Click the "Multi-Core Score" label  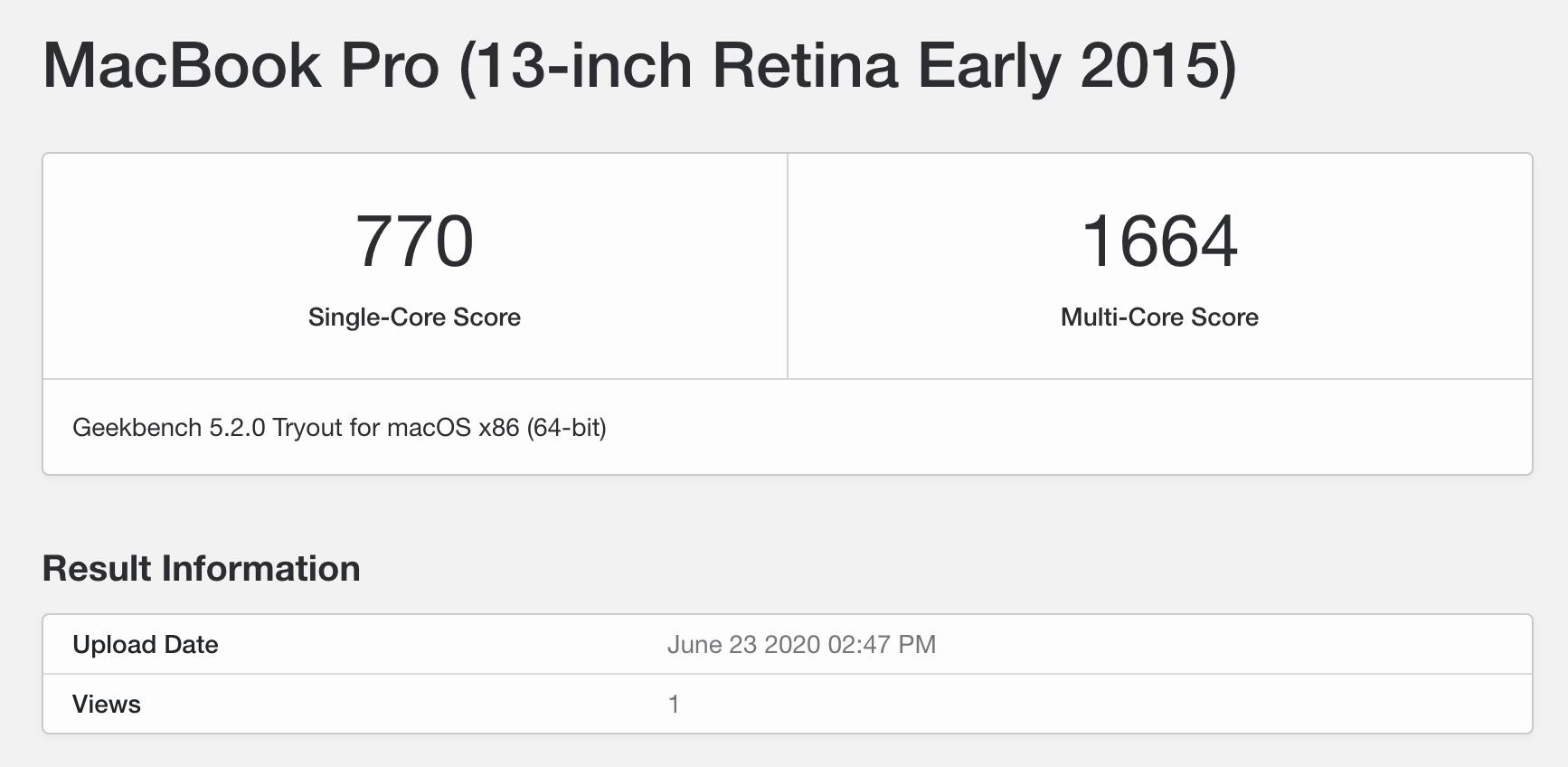(1159, 317)
